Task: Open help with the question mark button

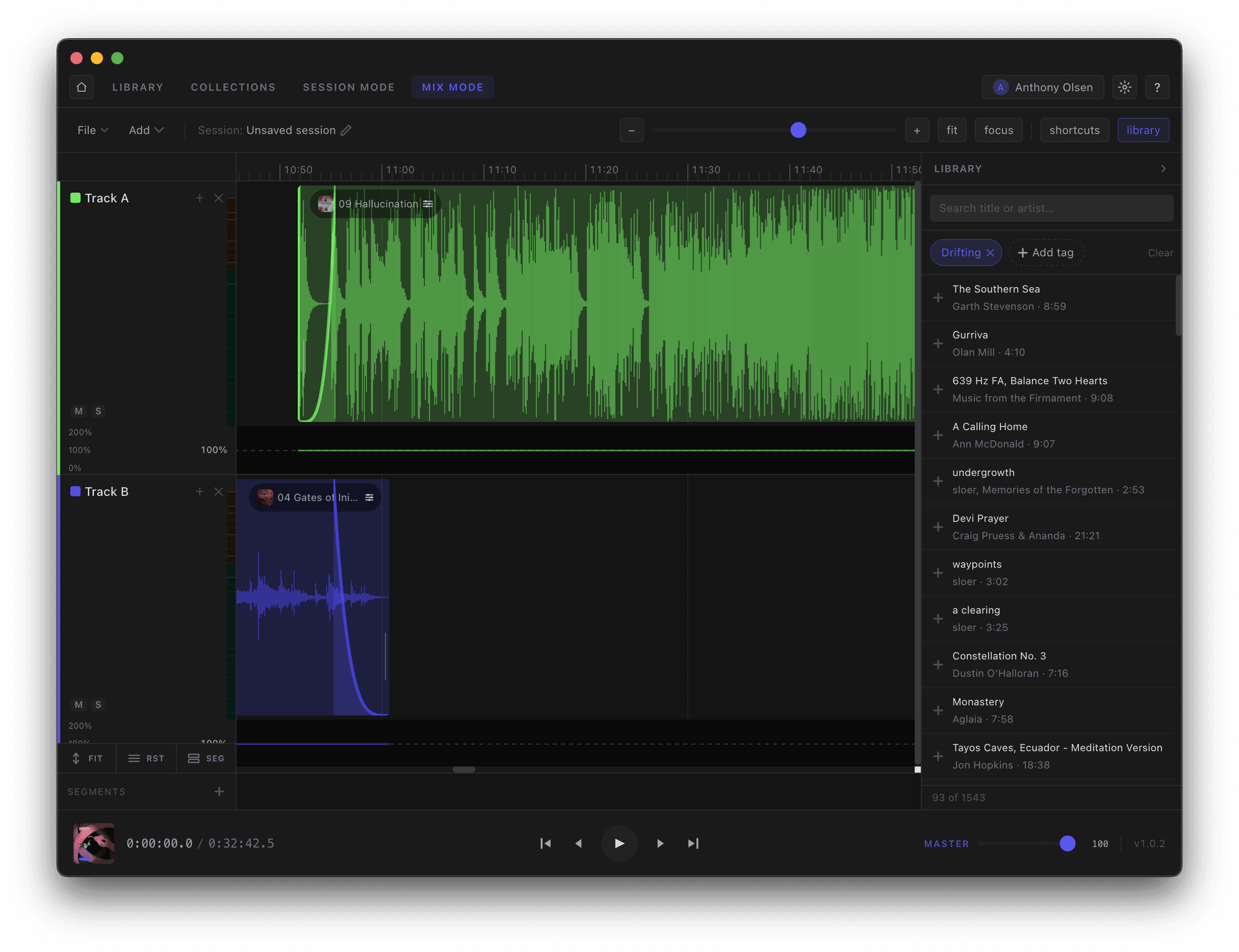Action: tap(1157, 87)
